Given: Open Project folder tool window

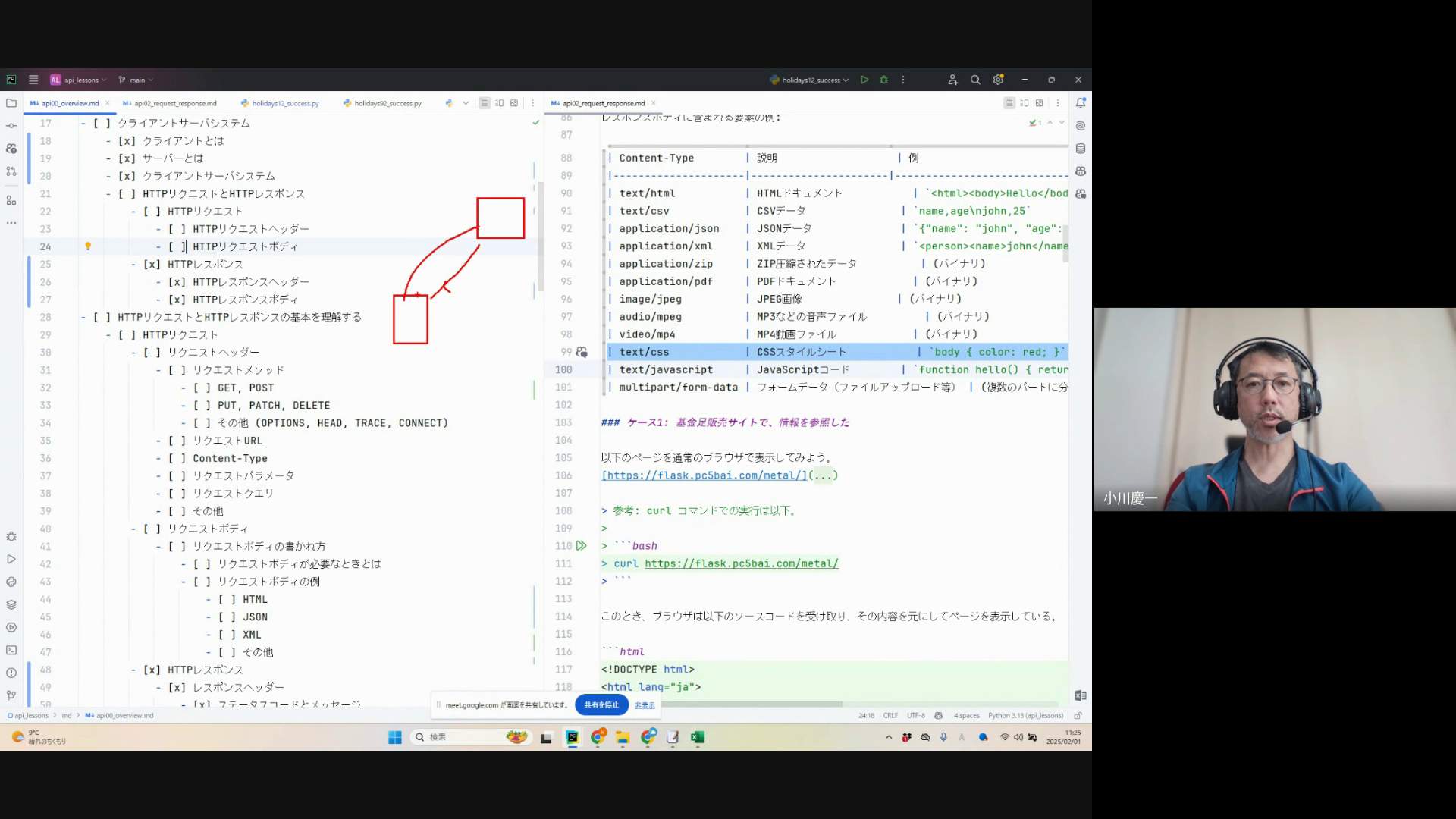Looking at the screenshot, I should tap(11, 103).
